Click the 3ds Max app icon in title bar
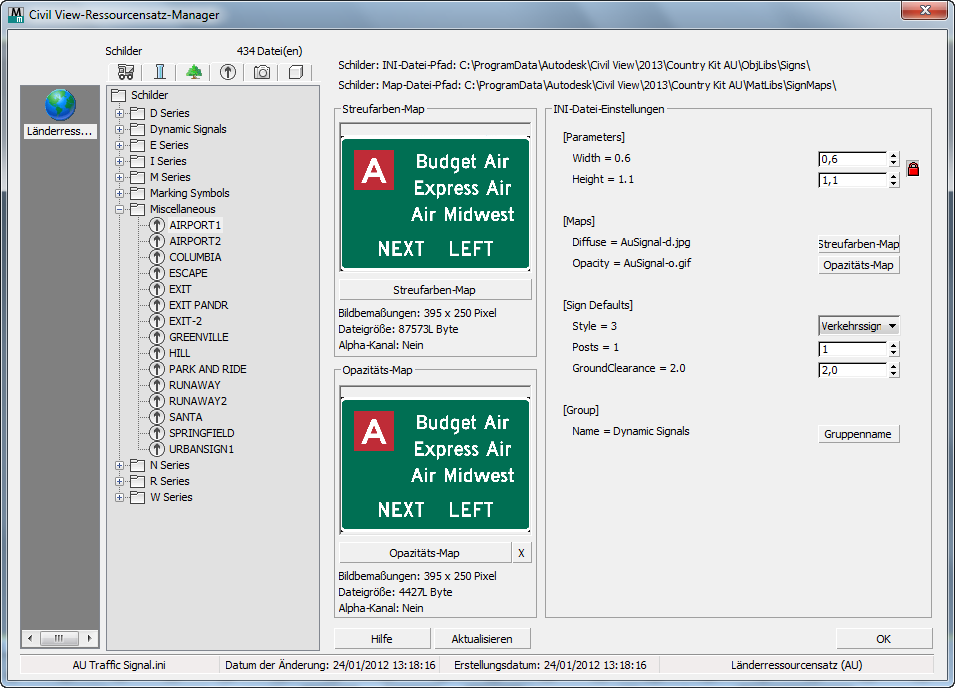Viewport: 955px width, 688px height. click(x=16, y=15)
